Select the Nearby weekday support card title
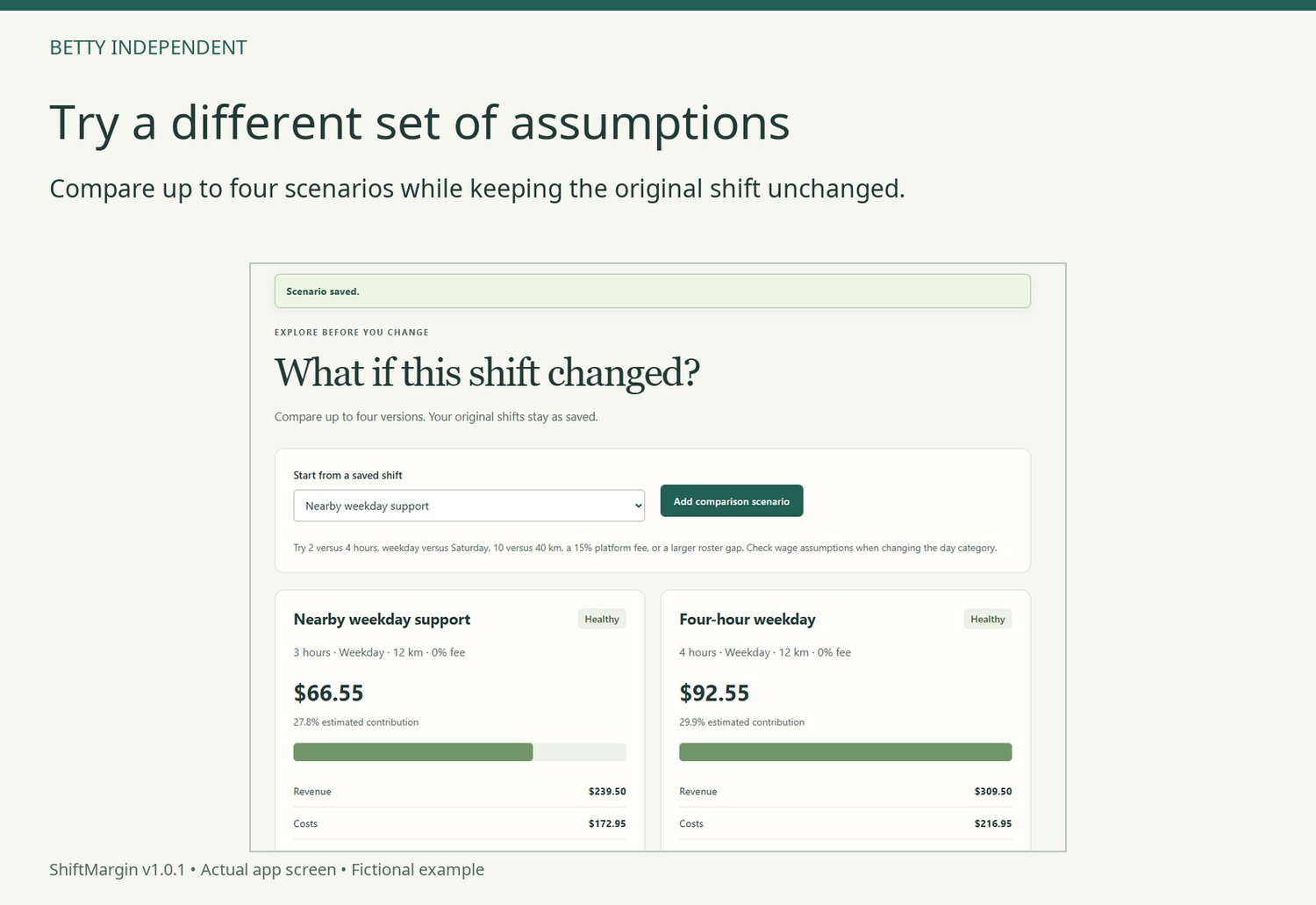 click(x=382, y=619)
